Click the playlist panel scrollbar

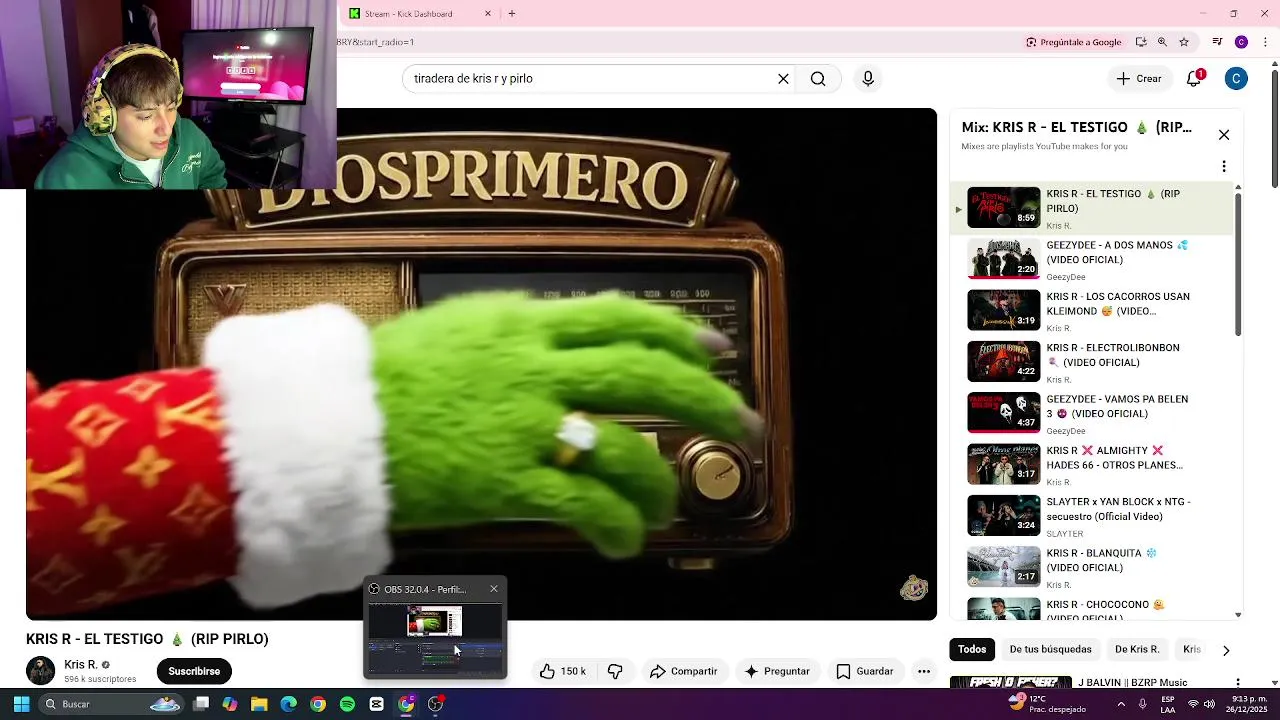tap(1238, 263)
